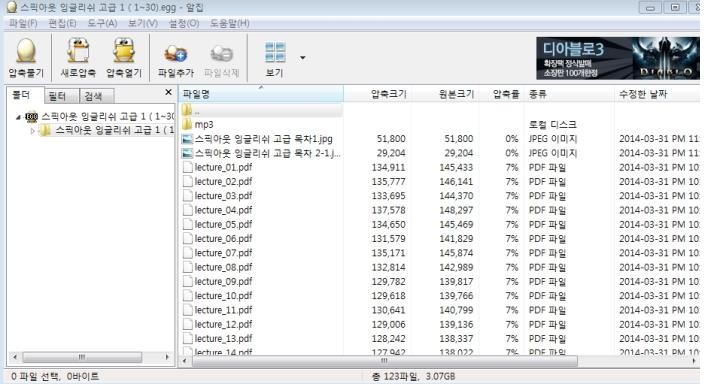Click the 파일삭제 delete file icon

(x=222, y=54)
